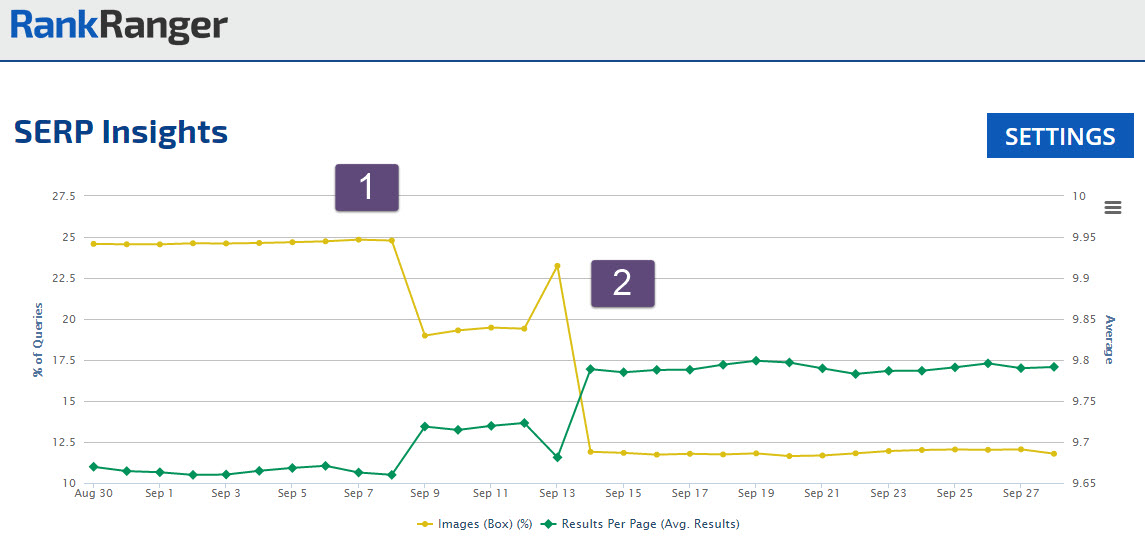Click the green diamond data point on Sep 9

pos(425,426)
